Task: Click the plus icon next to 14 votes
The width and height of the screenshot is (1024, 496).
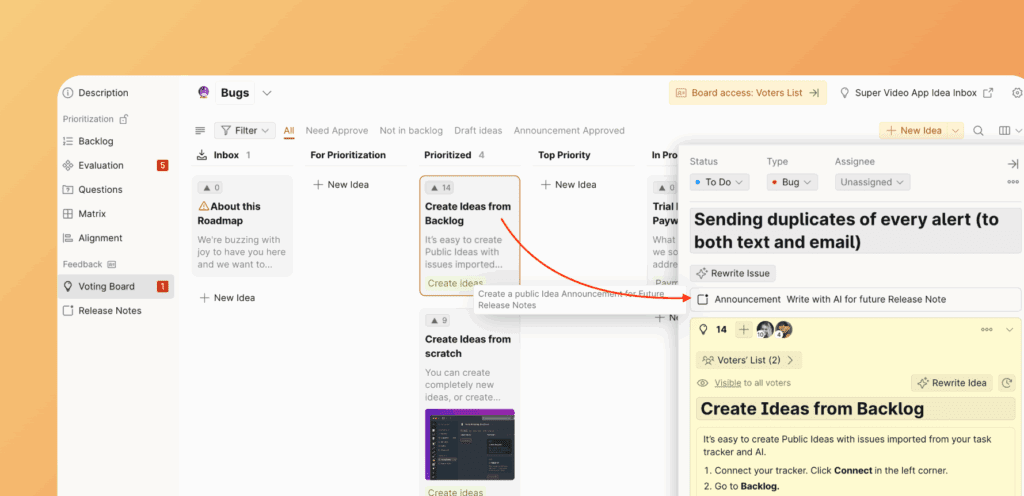Action: click(743, 330)
